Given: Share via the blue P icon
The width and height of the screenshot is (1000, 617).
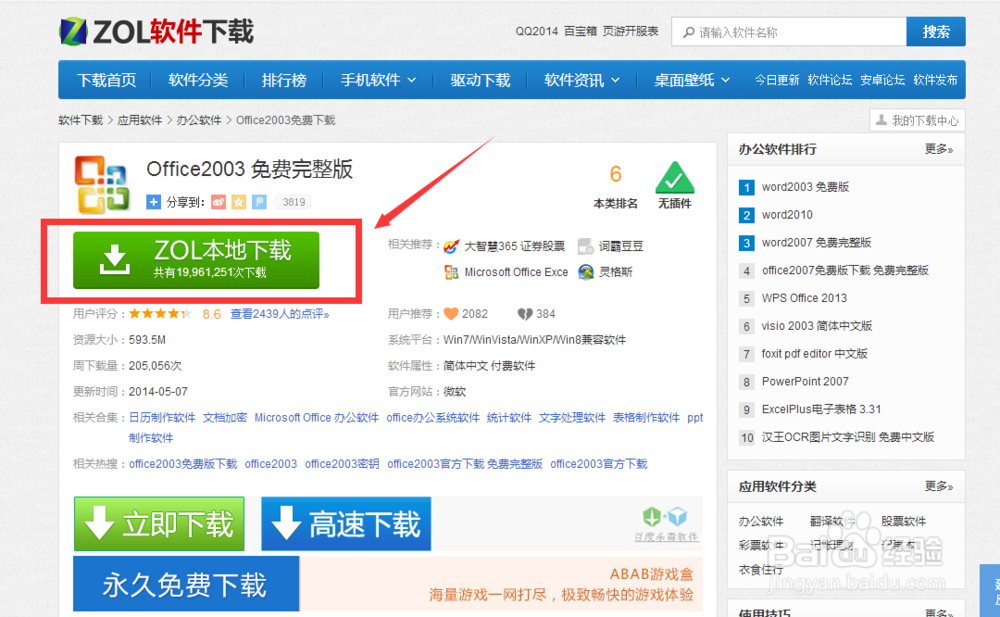Looking at the screenshot, I should pos(259,202).
